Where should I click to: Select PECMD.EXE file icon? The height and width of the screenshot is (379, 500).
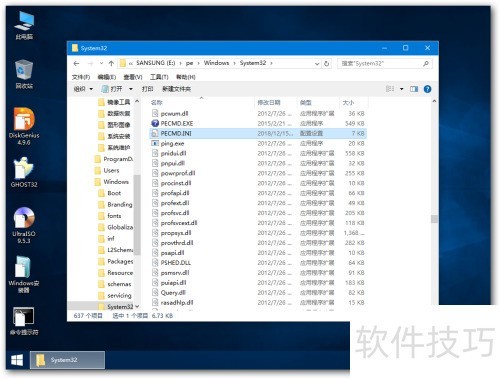(155, 123)
